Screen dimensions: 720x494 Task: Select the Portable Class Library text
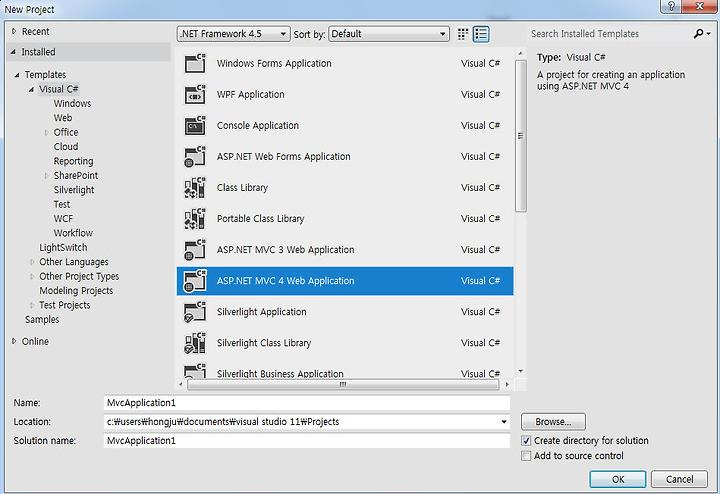pos(260,219)
